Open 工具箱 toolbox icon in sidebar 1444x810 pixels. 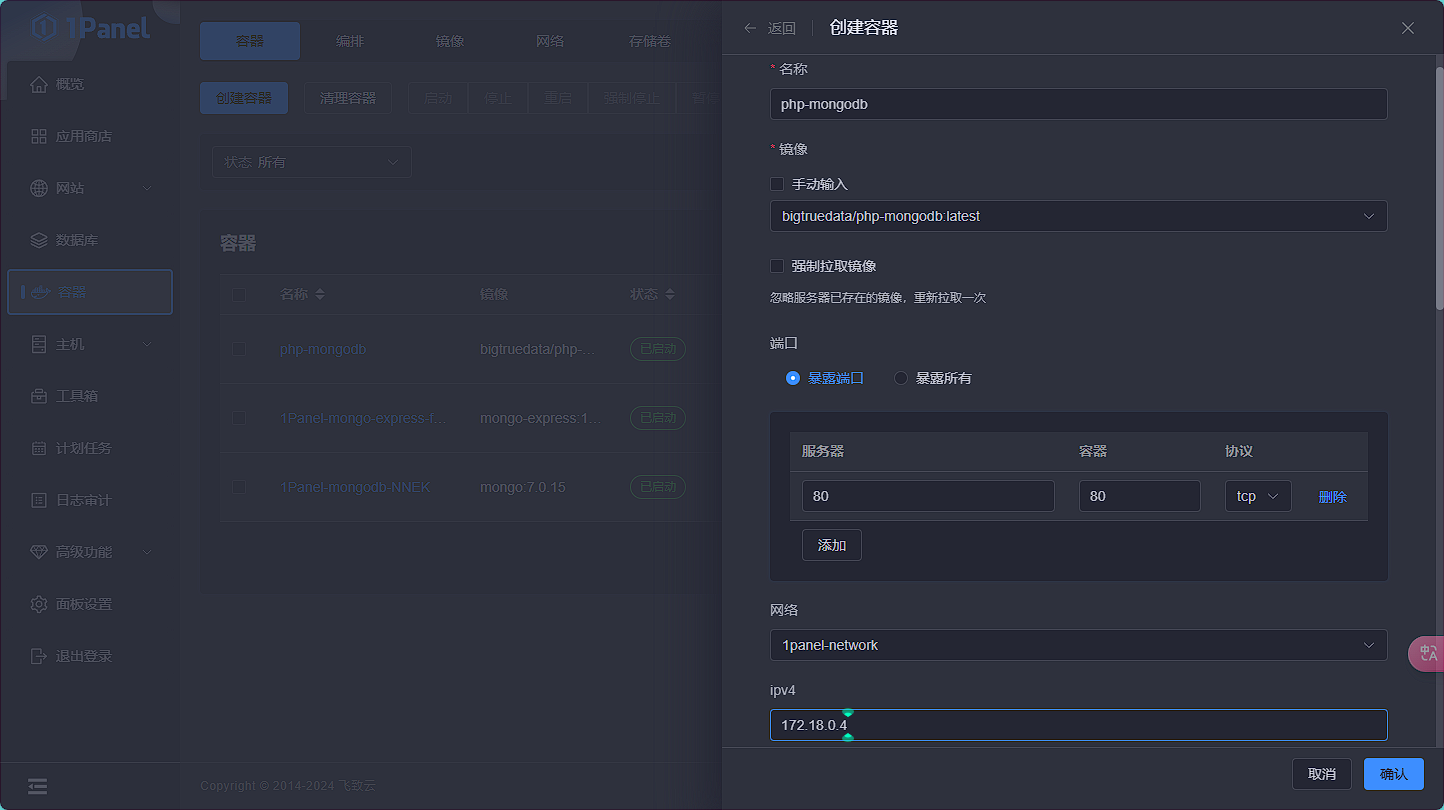point(39,396)
